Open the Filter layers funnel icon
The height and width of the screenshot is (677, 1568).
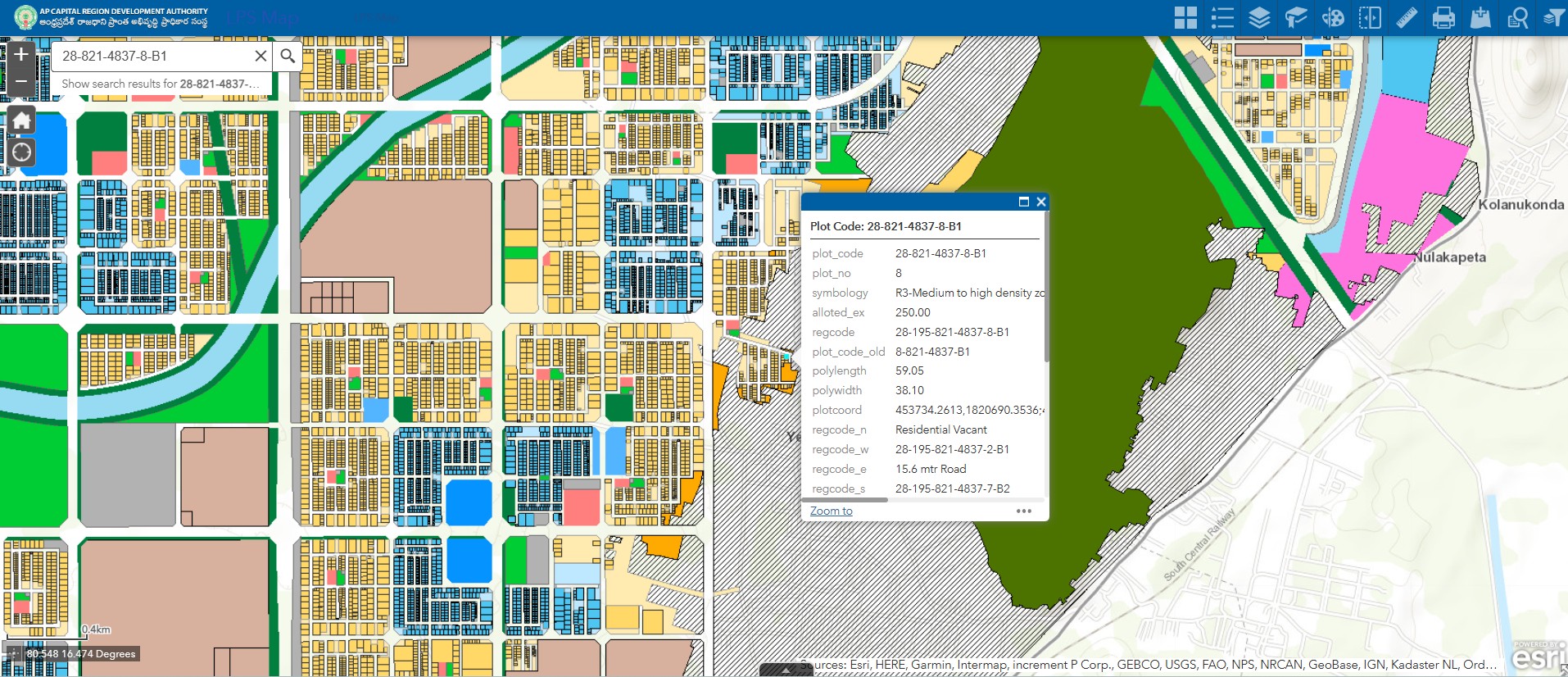click(x=1553, y=18)
